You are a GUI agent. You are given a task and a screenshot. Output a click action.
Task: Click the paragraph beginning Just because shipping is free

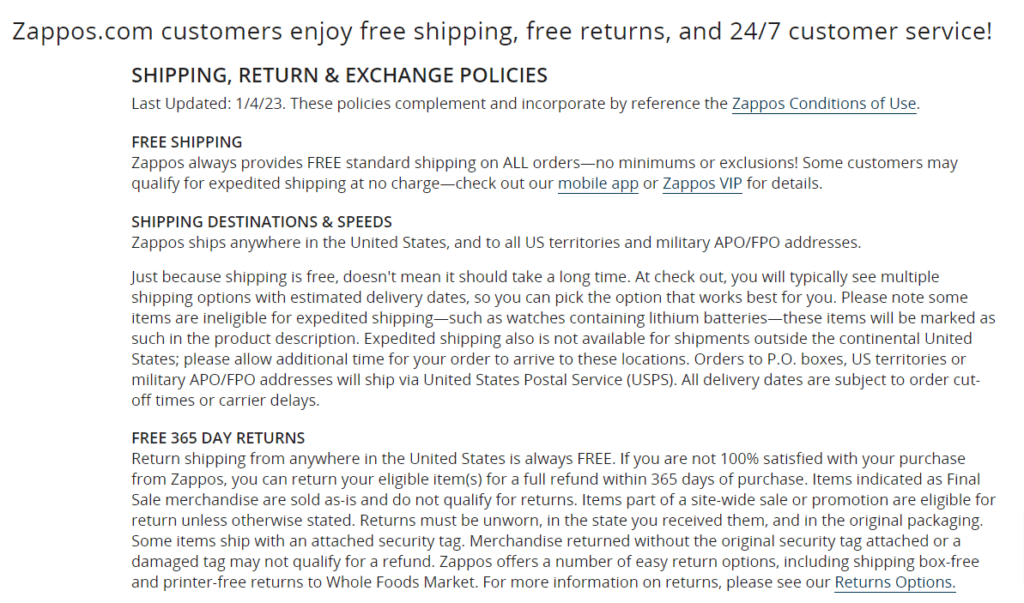[563, 338]
